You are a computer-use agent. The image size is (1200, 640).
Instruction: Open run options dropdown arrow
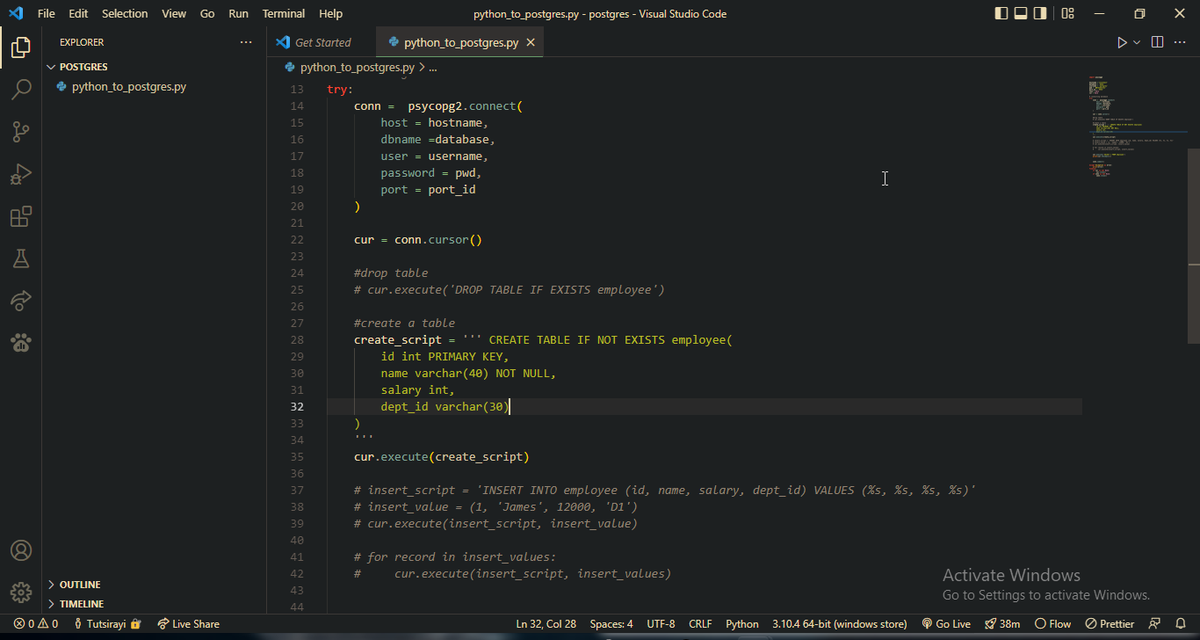1137,42
